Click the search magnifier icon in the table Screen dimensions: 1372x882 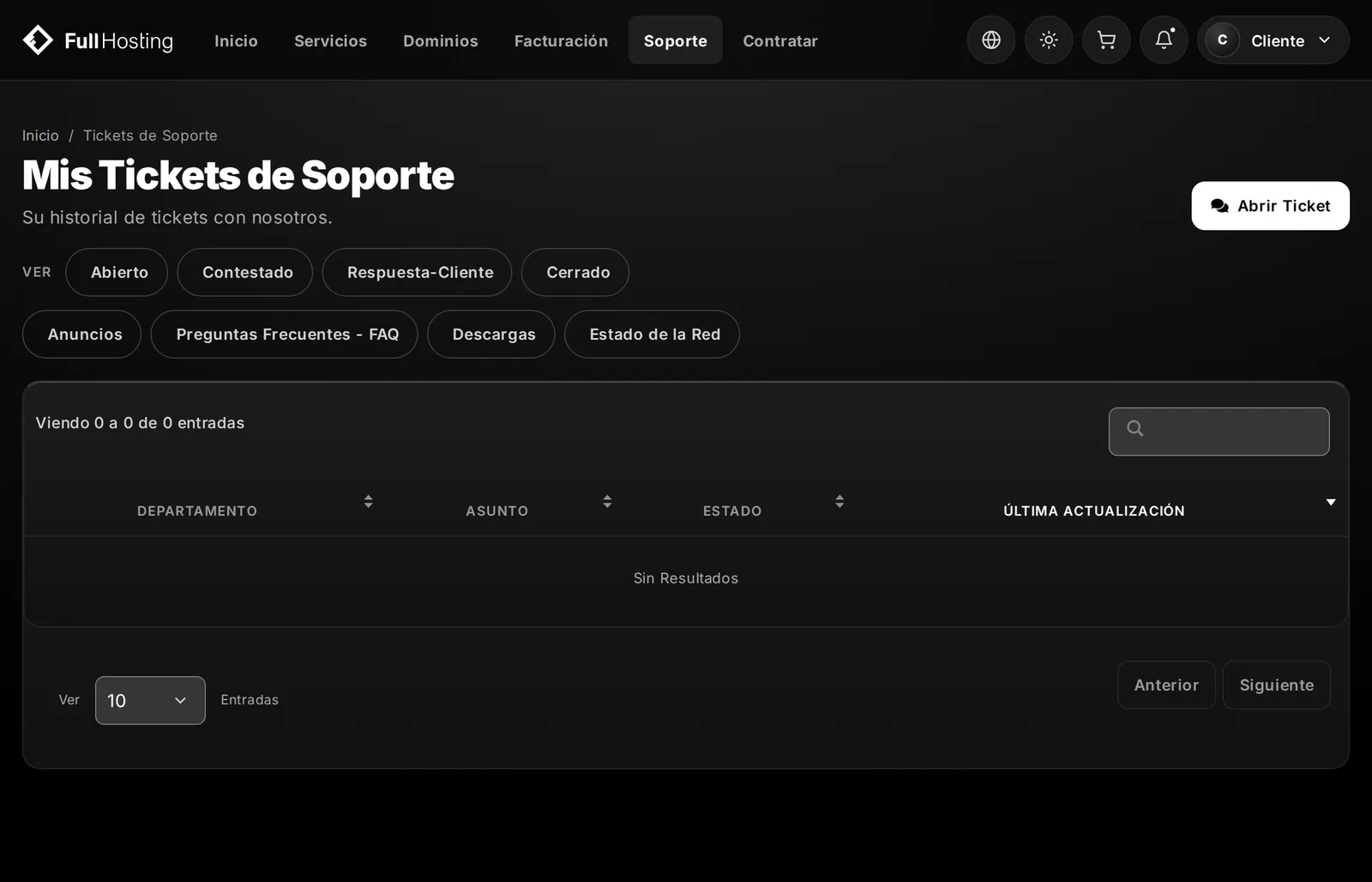click(1135, 428)
